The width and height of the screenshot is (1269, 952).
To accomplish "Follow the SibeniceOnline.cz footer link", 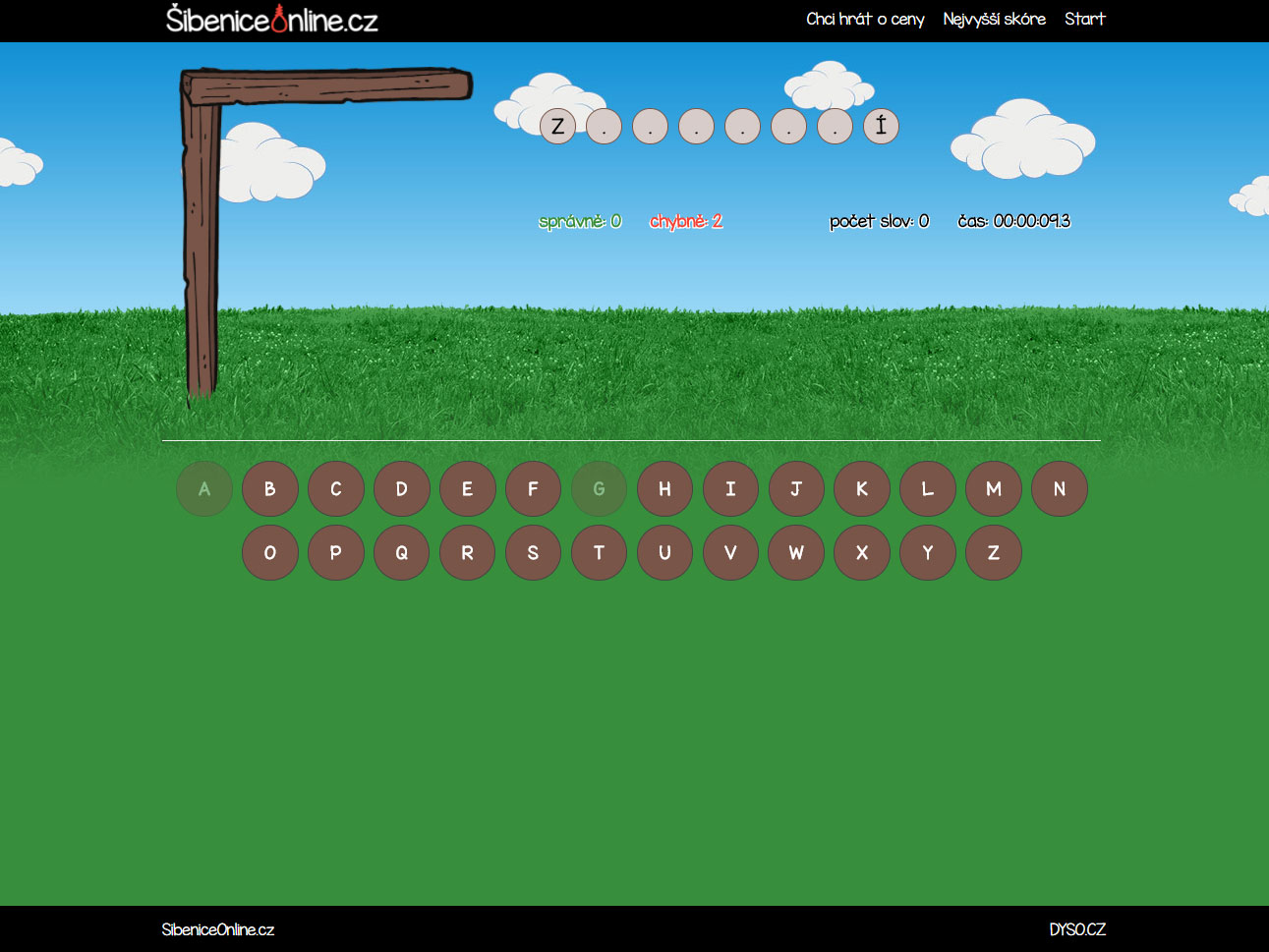I will click(x=218, y=929).
